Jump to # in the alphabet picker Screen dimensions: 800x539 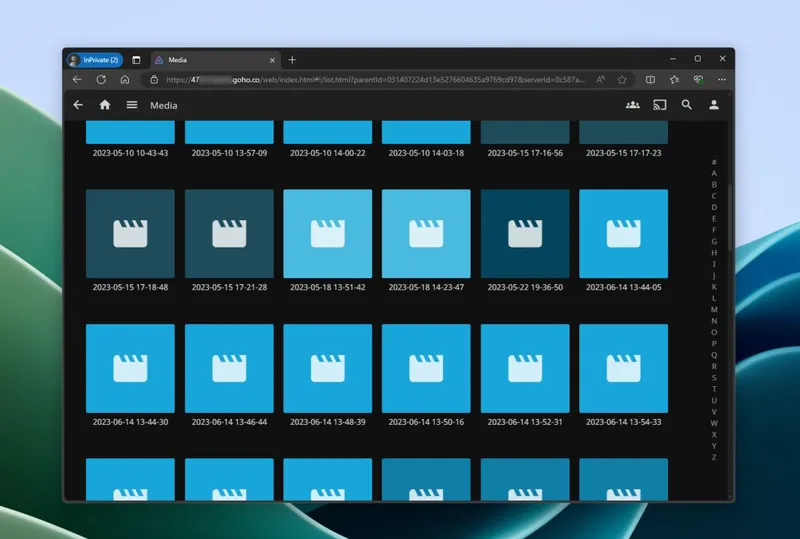point(714,162)
